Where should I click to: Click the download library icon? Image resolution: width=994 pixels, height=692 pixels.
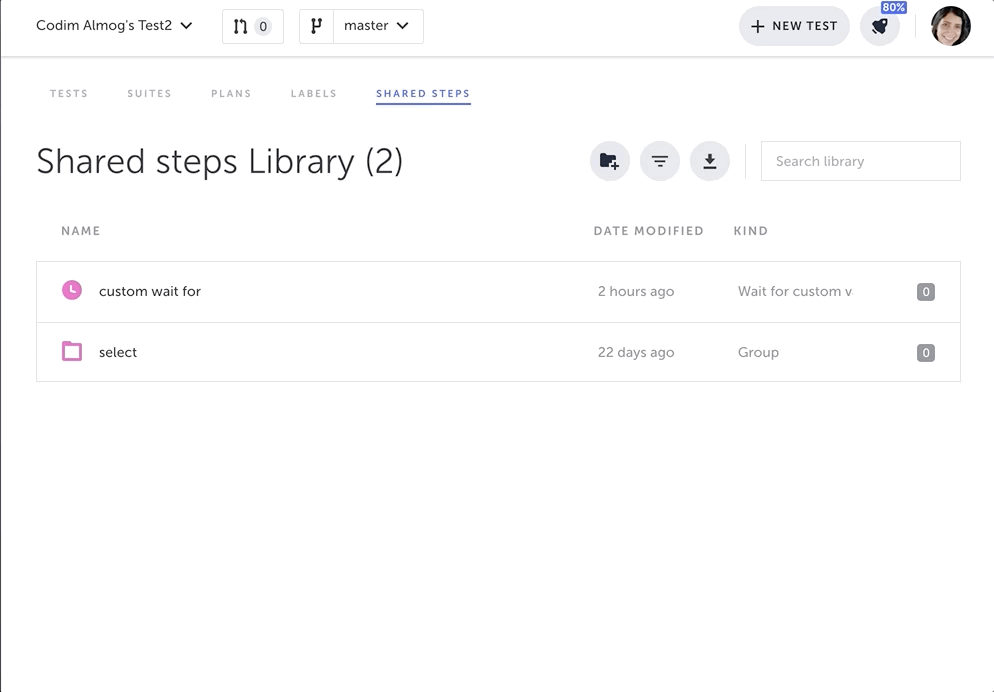[x=709, y=161]
